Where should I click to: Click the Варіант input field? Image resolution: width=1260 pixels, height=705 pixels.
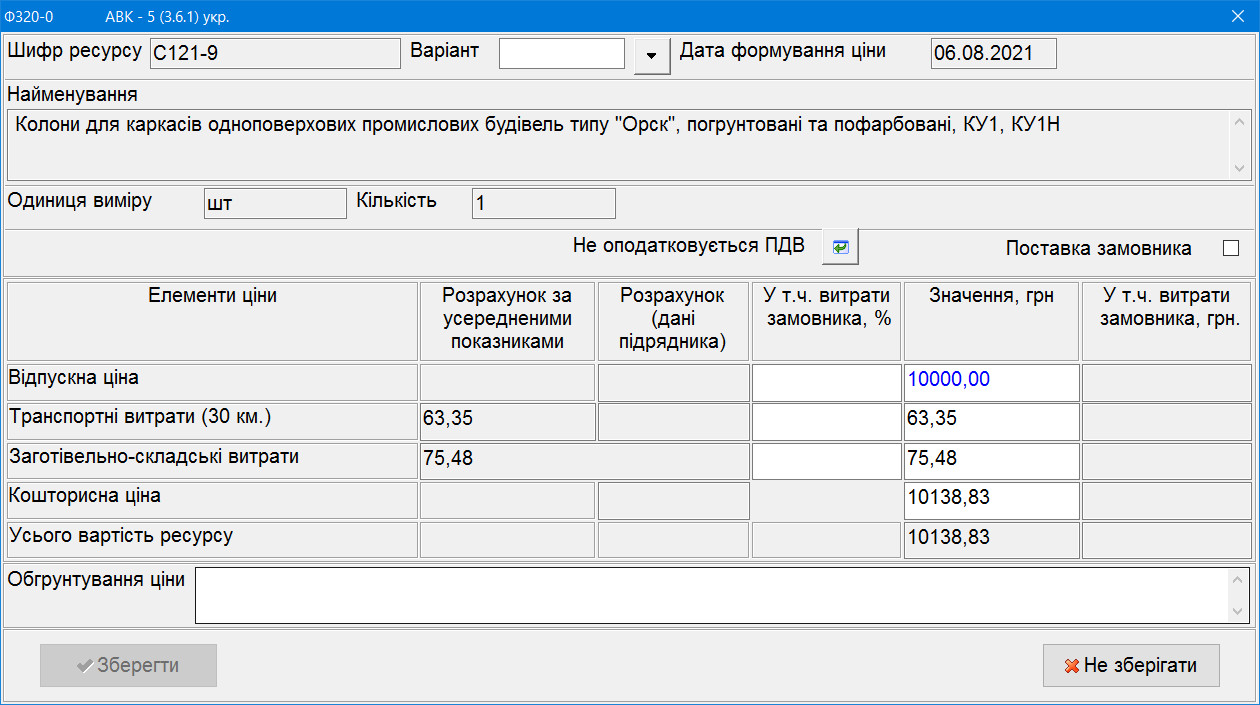click(562, 54)
